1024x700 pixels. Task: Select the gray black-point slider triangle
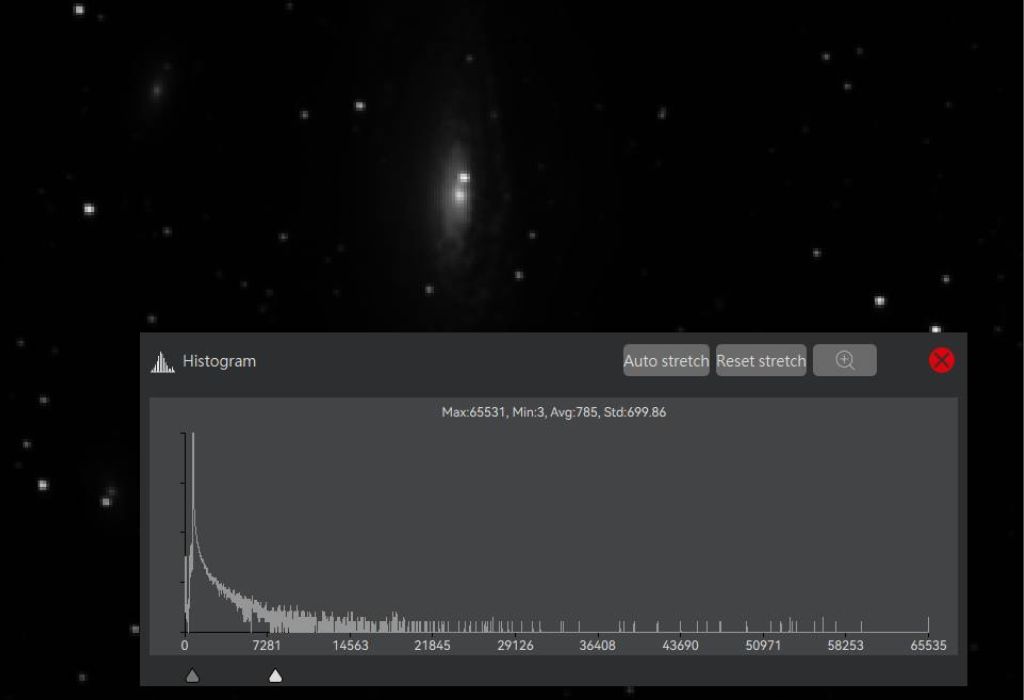pyautogui.click(x=193, y=676)
